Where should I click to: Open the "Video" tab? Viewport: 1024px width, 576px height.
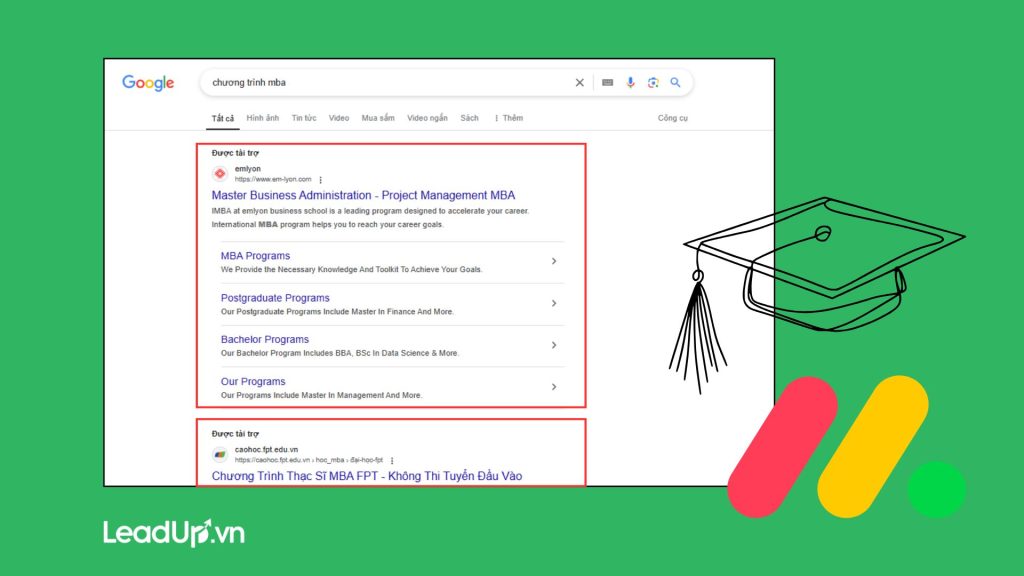coord(339,118)
